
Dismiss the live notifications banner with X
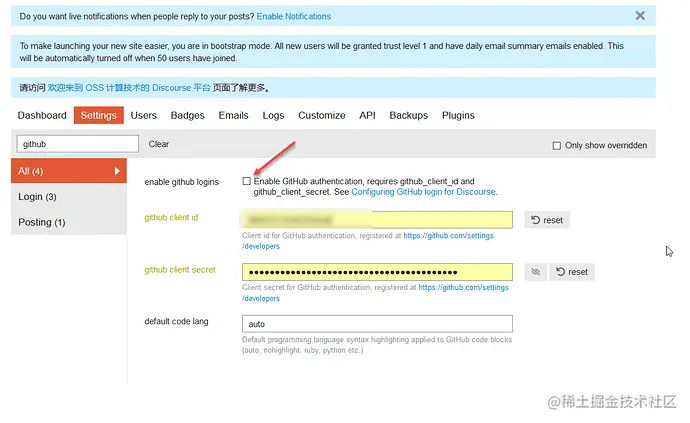coord(640,16)
